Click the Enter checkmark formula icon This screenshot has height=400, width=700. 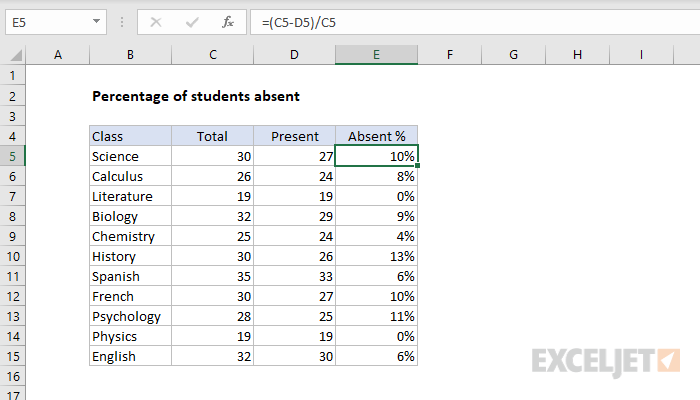click(x=192, y=22)
